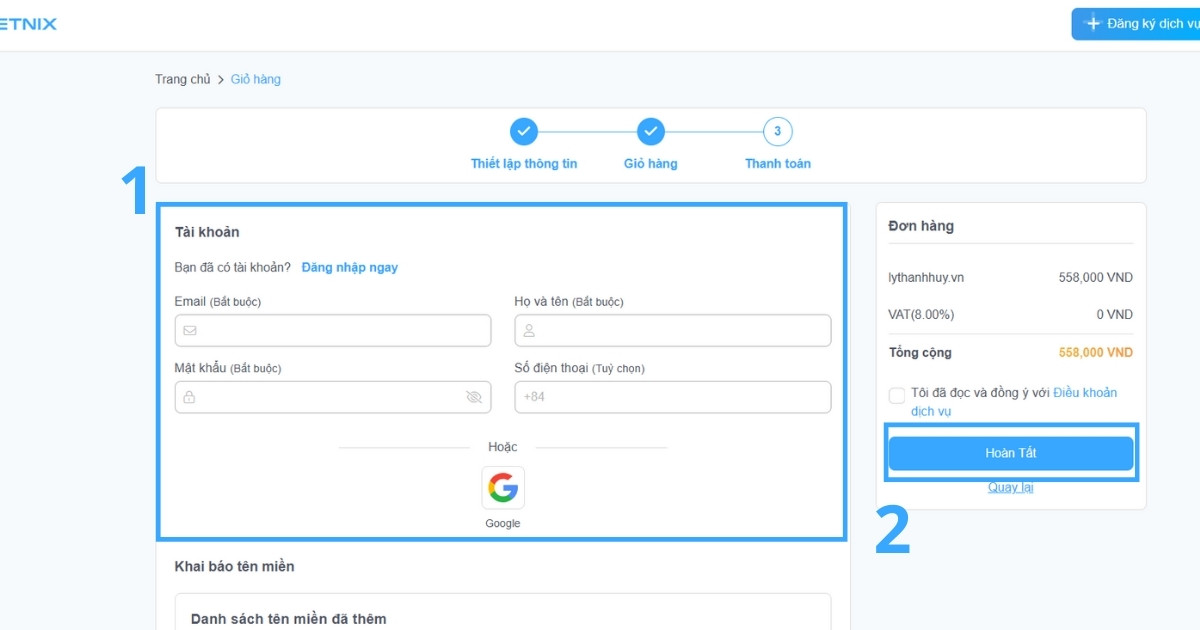
Task: Click the first completed step checkmark circle
Action: 524,131
